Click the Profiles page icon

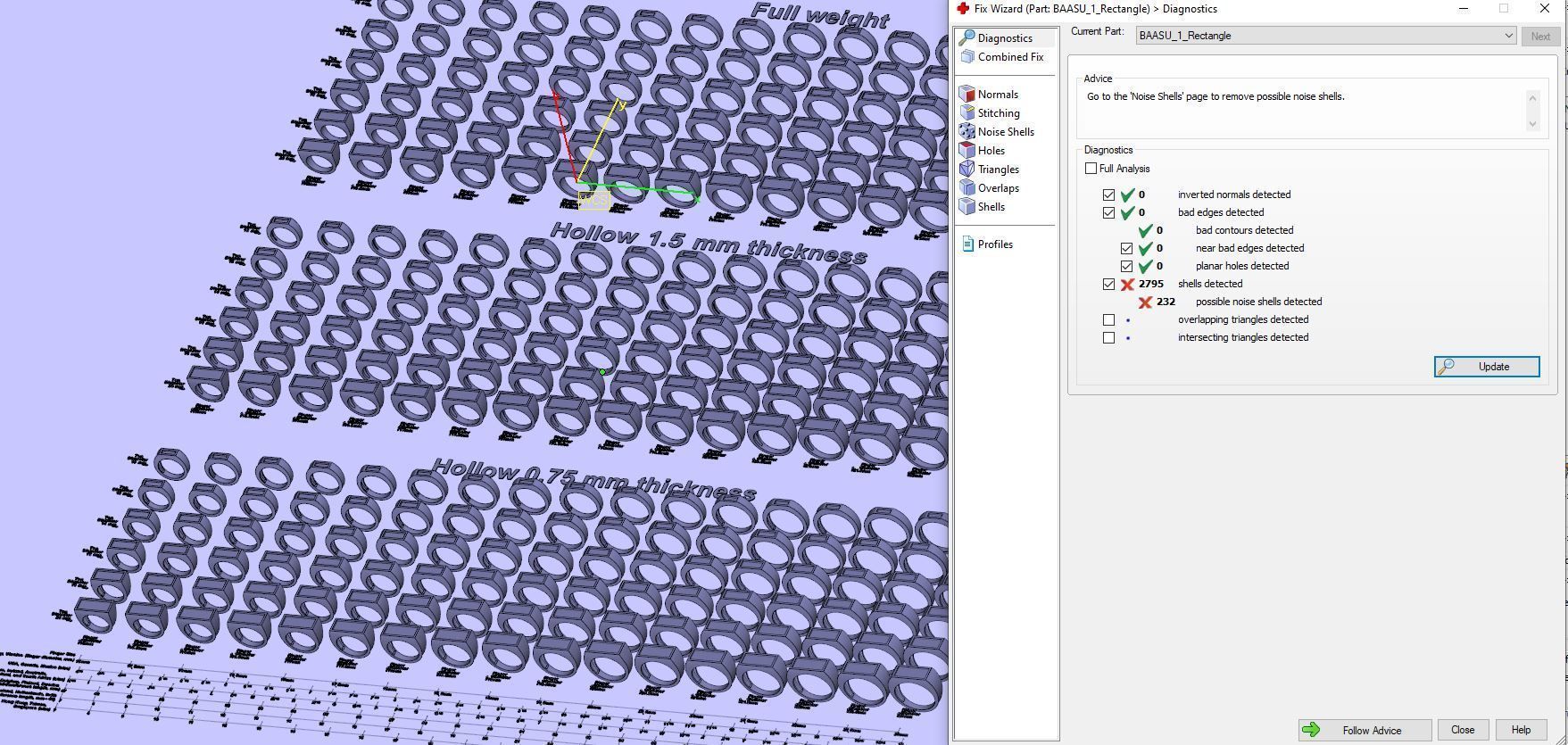967,244
